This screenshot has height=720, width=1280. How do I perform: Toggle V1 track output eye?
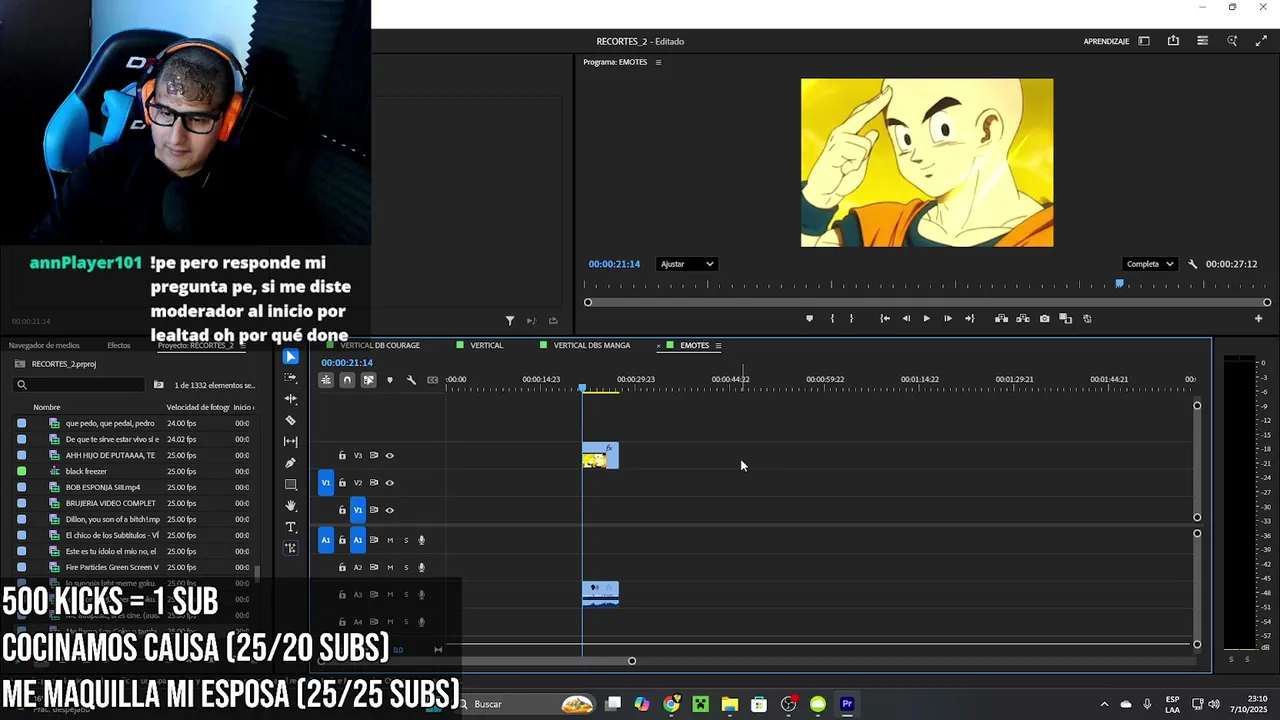point(390,510)
